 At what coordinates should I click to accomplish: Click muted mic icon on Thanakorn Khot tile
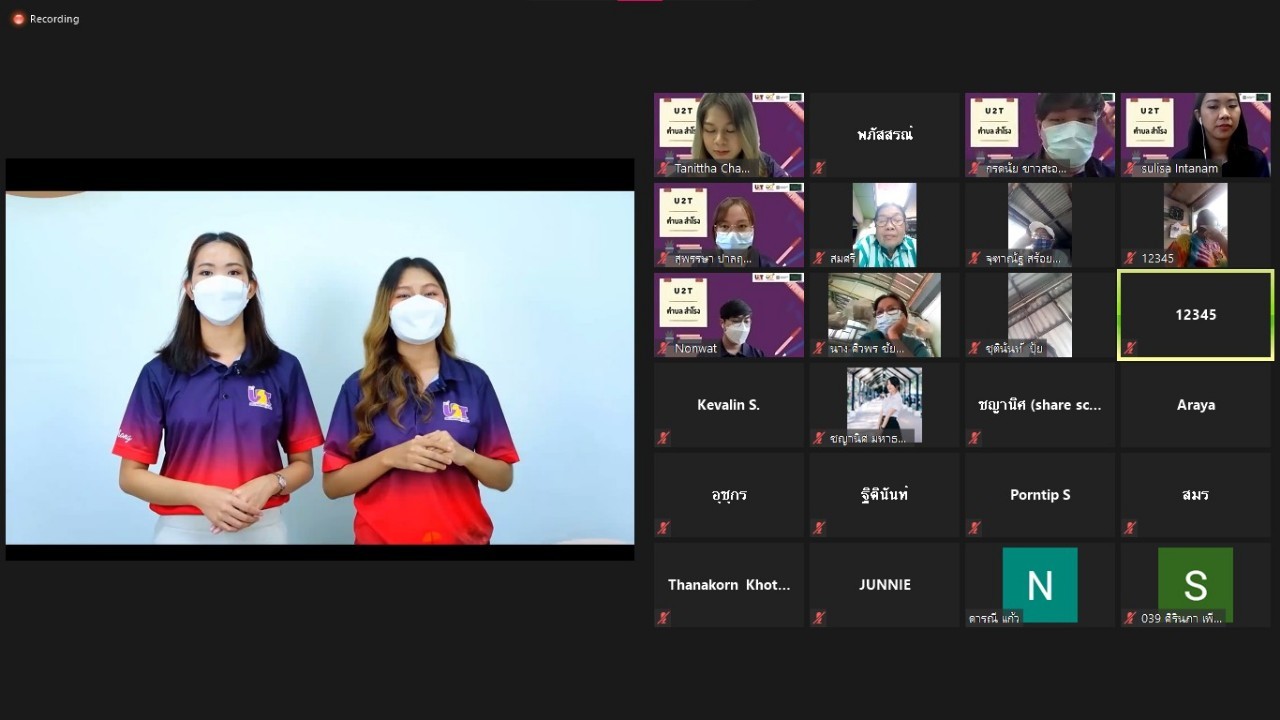pos(663,618)
